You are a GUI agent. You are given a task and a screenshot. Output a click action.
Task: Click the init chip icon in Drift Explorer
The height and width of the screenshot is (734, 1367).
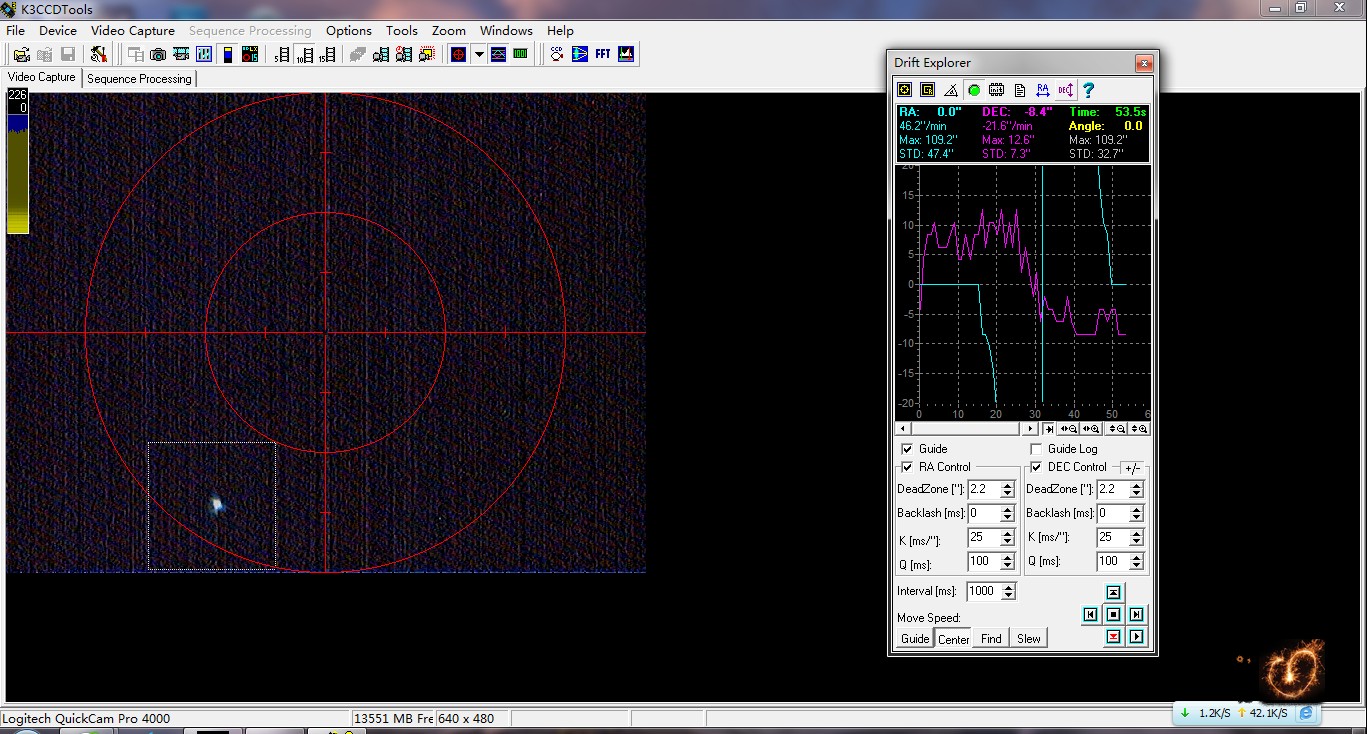(x=997, y=90)
